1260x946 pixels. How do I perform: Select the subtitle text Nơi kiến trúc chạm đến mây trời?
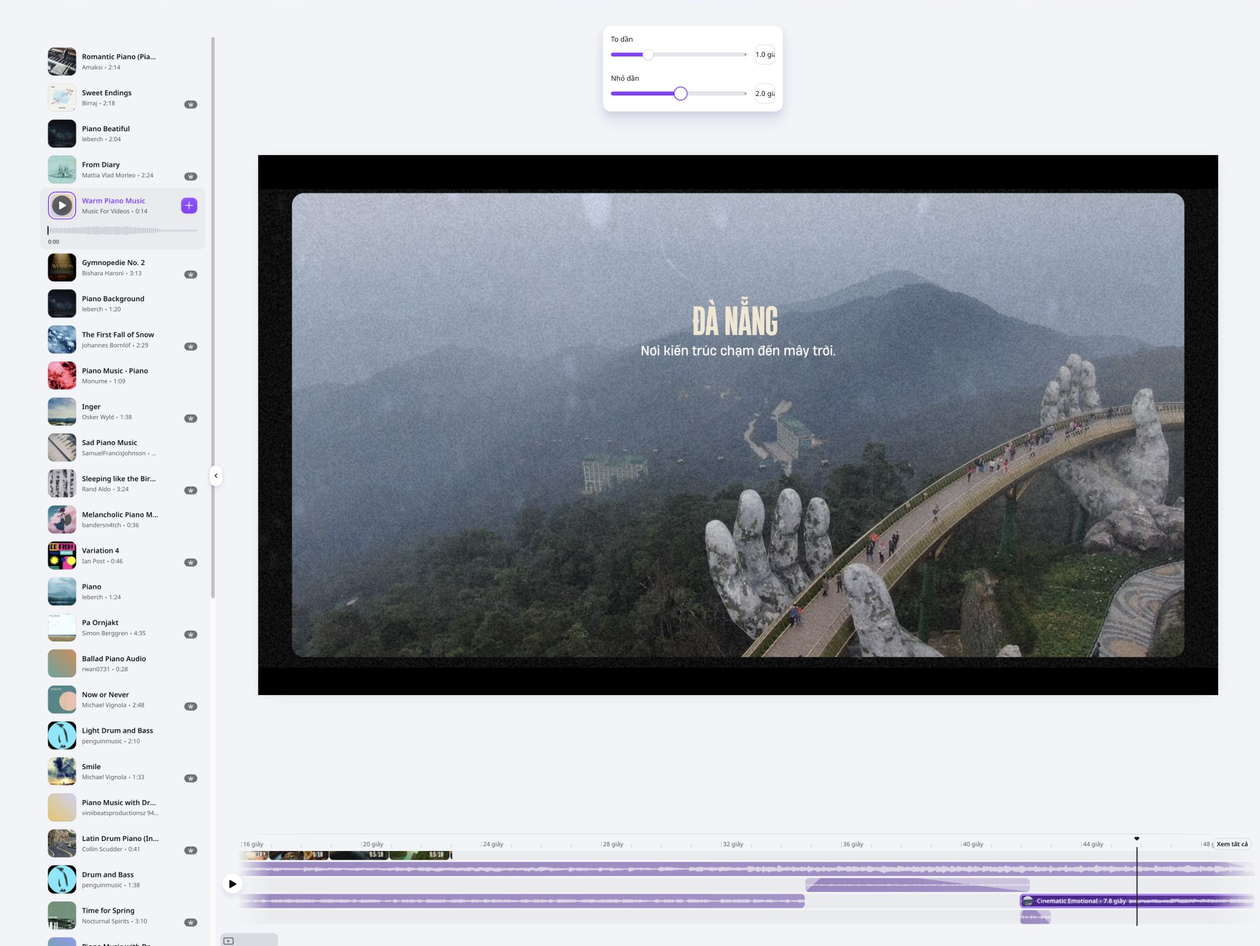pos(738,351)
